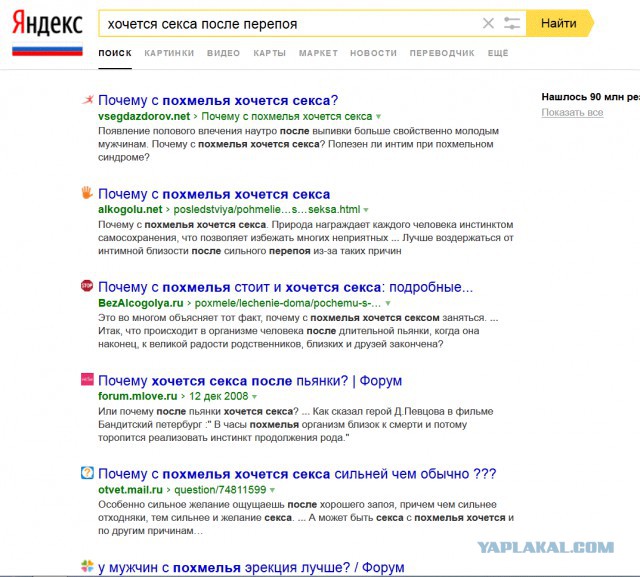Open result 'Почему с похмелья стоит и хочется секса: подробные...'
The height and width of the screenshot is (577, 640).
285,287
